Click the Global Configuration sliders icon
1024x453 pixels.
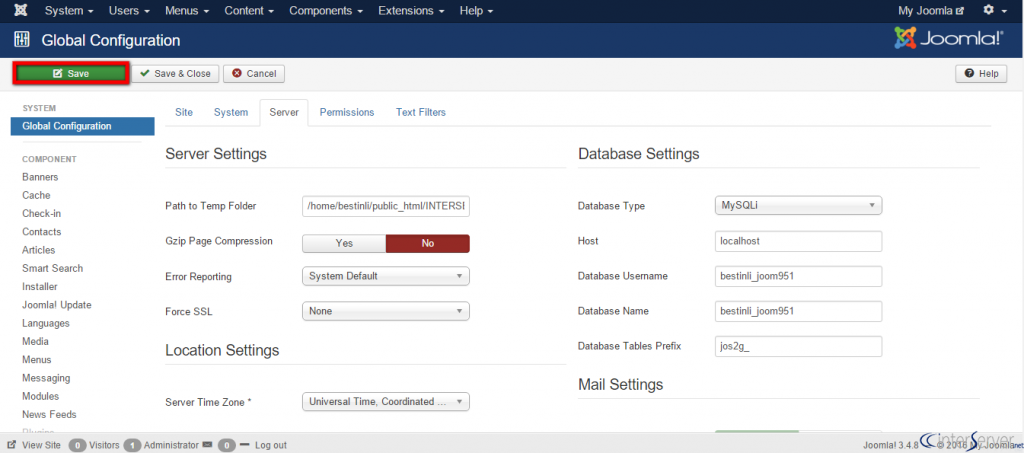22,40
